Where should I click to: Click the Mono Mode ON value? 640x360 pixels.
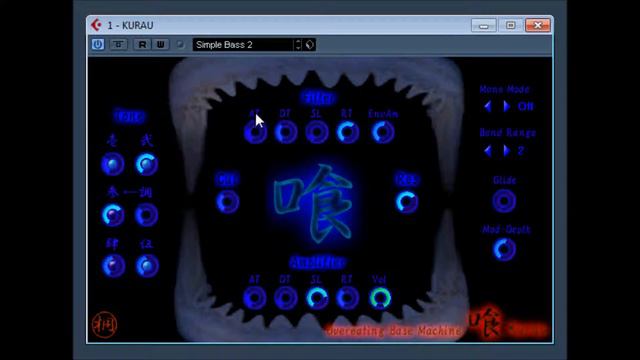tap(525, 107)
